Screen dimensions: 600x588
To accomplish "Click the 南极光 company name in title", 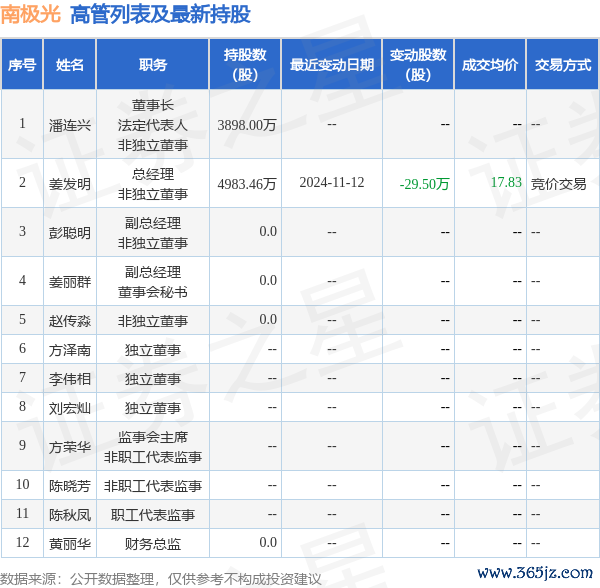I will (x=31, y=15).
